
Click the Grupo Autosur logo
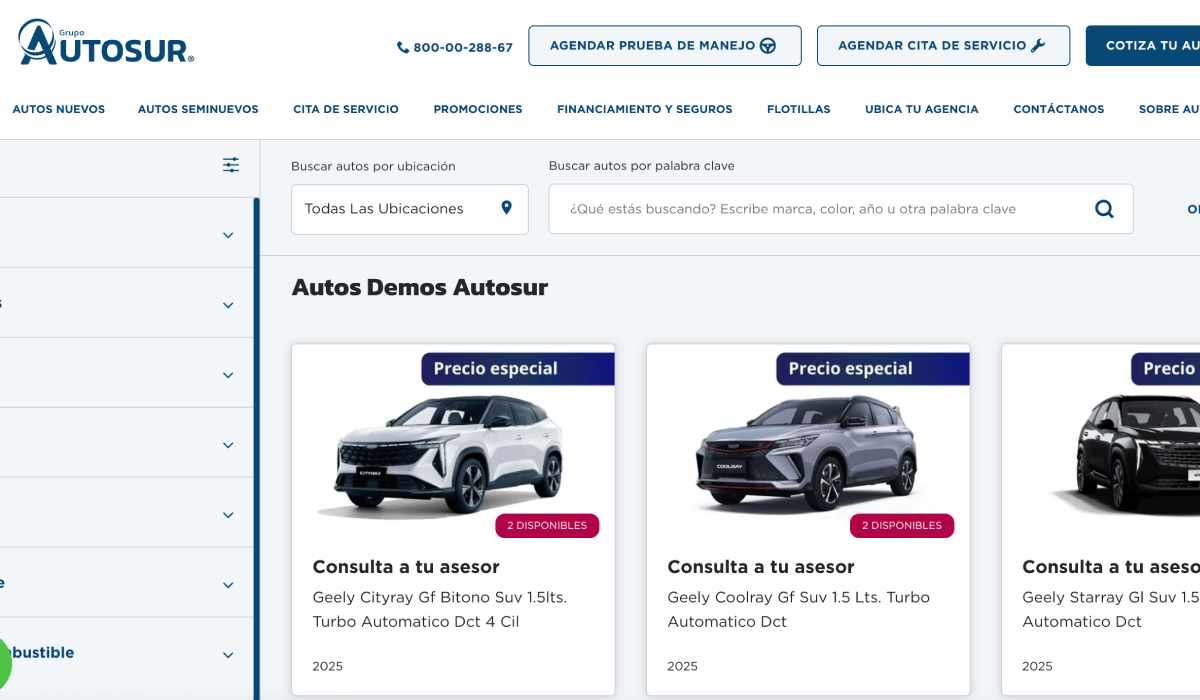(106, 42)
